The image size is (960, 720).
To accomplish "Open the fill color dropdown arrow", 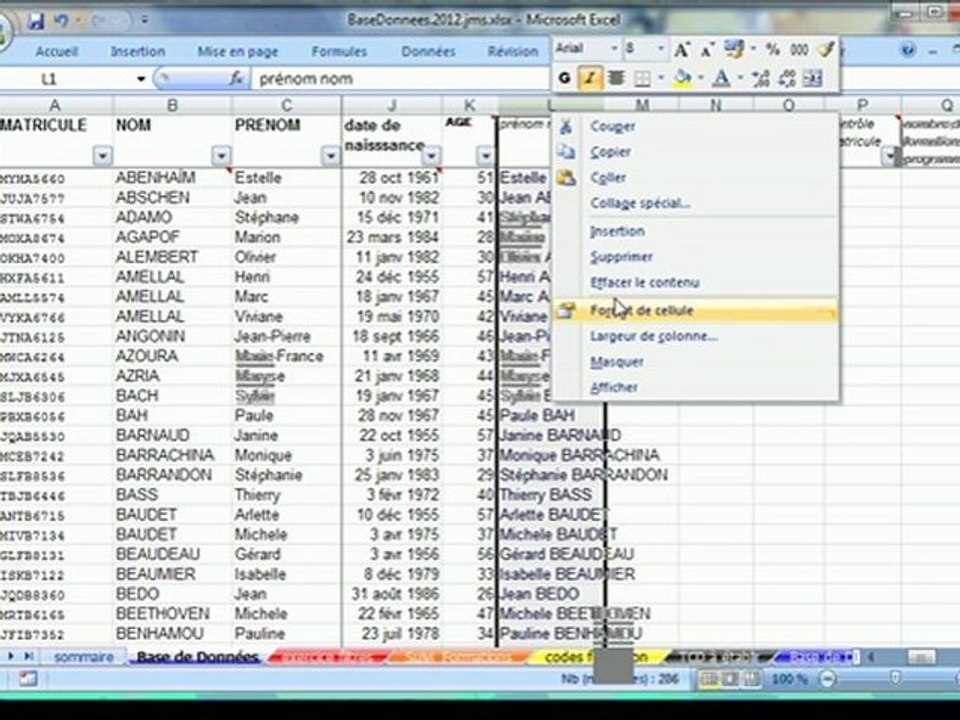I will pos(700,78).
